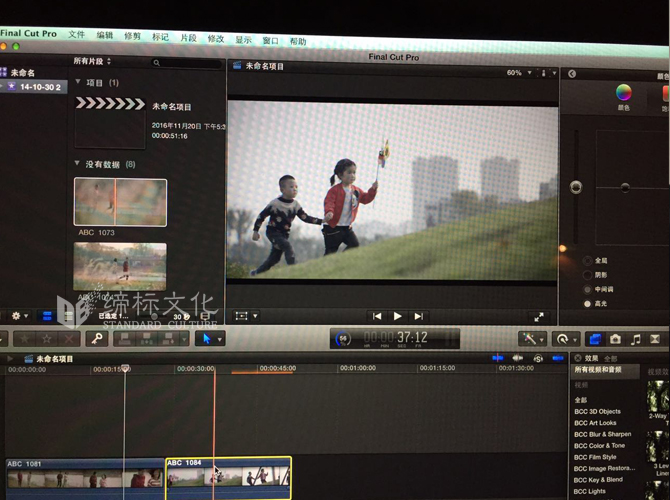The height and width of the screenshot is (500, 670).
Task: Adjust the color board vertical slider knob
Action: [576, 187]
